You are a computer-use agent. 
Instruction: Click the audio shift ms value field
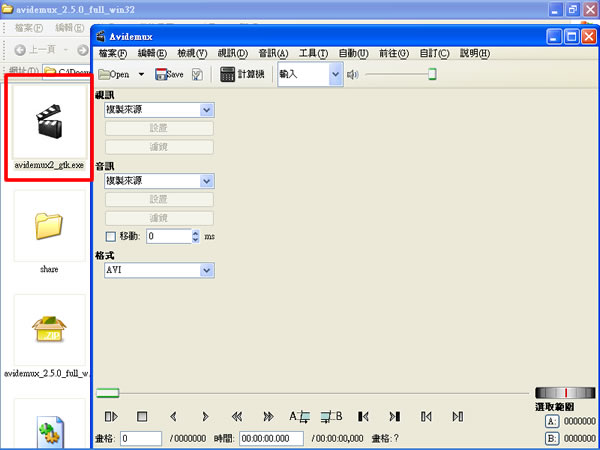(x=169, y=236)
